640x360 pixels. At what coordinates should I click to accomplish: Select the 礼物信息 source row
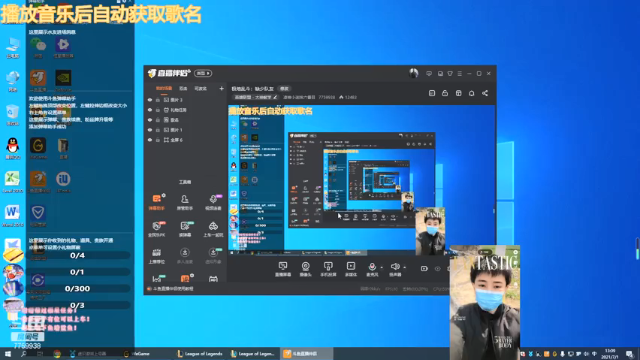pyautogui.click(x=186, y=110)
